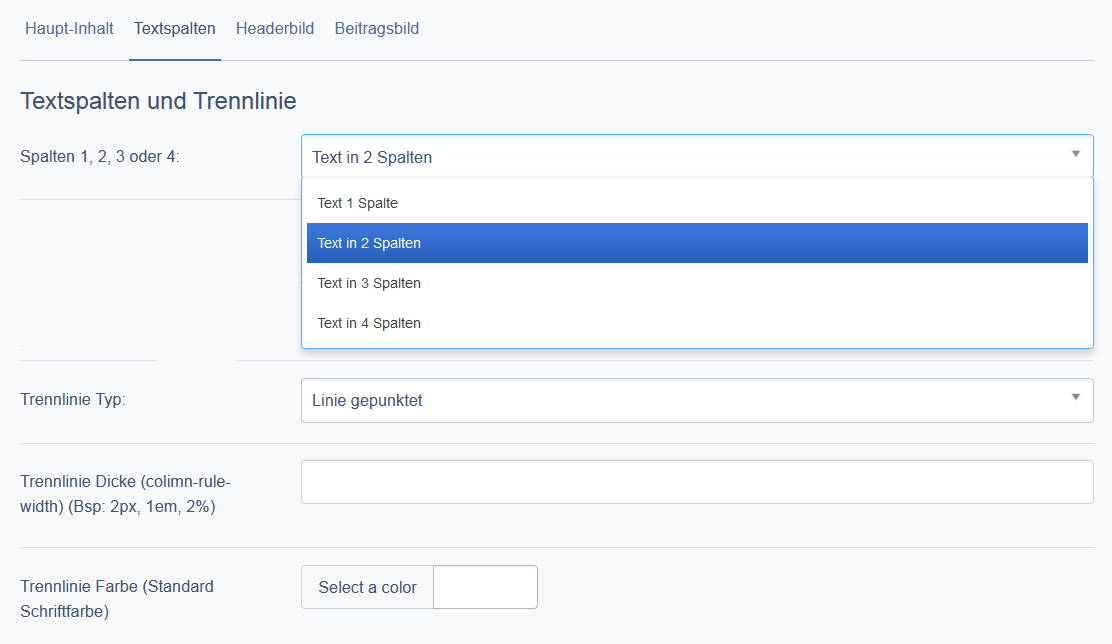
Task: Switch to the Textspalten tab
Action: 175,28
